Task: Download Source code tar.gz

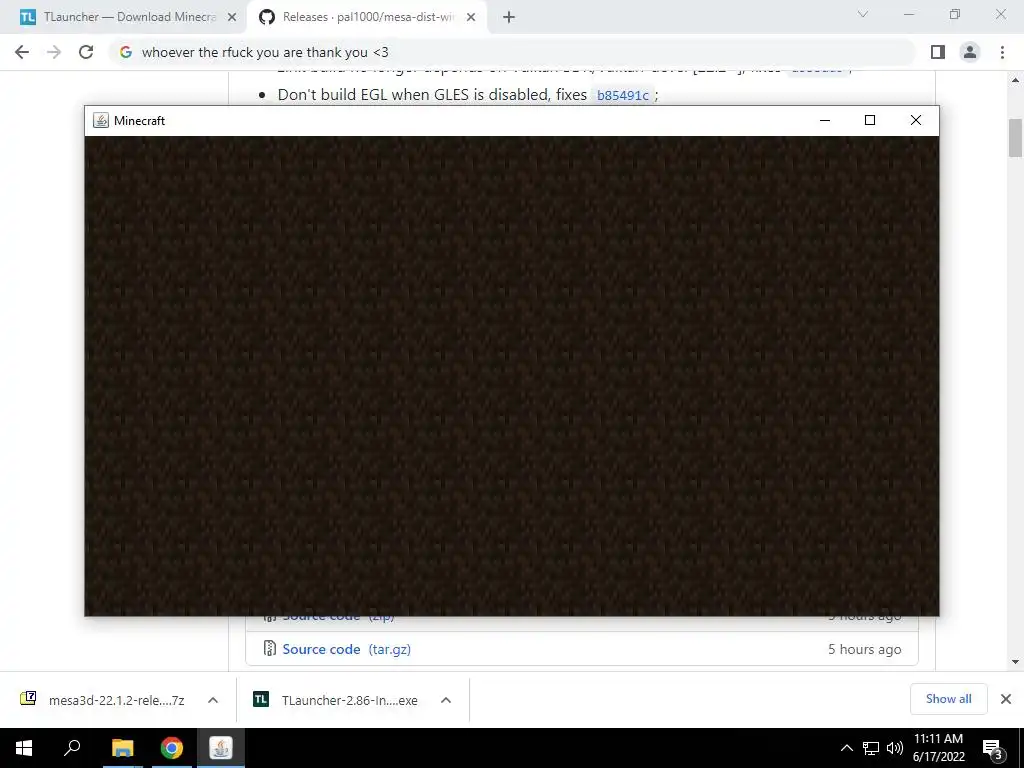Action: pyautogui.click(x=347, y=649)
